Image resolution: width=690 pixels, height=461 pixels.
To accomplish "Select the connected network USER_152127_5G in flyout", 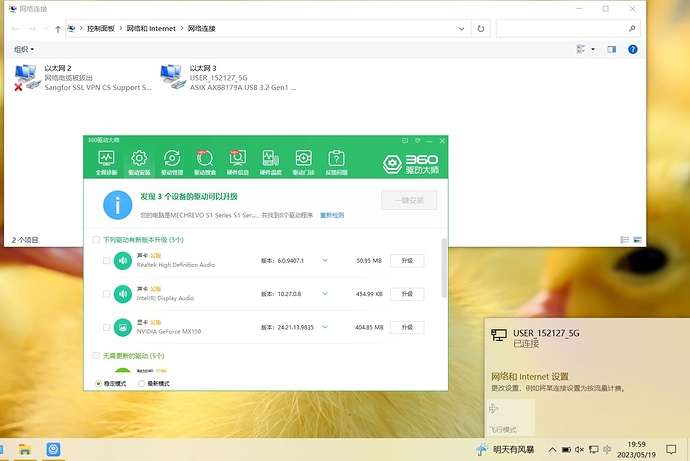I will (x=587, y=338).
